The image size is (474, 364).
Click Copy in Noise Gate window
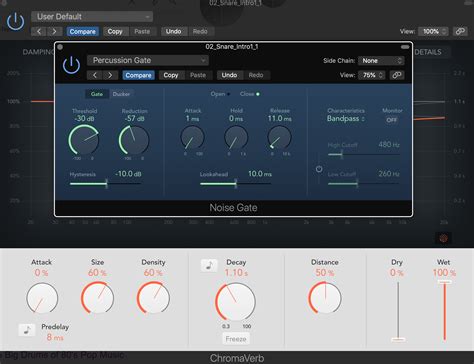pos(171,75)
